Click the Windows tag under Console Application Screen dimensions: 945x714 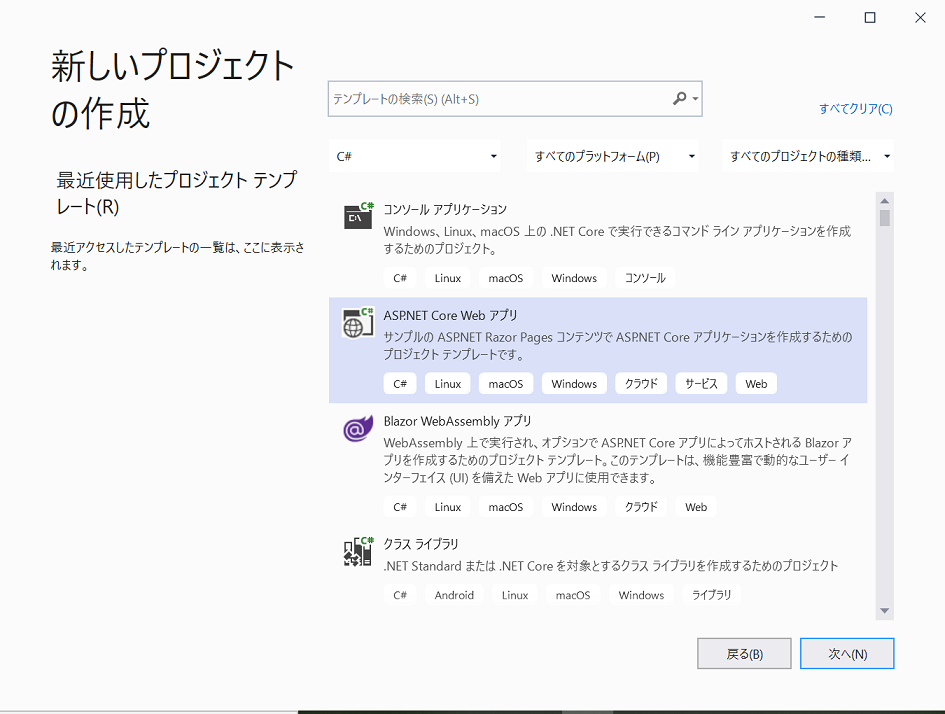pyautogui.click(x=574, y=278)
